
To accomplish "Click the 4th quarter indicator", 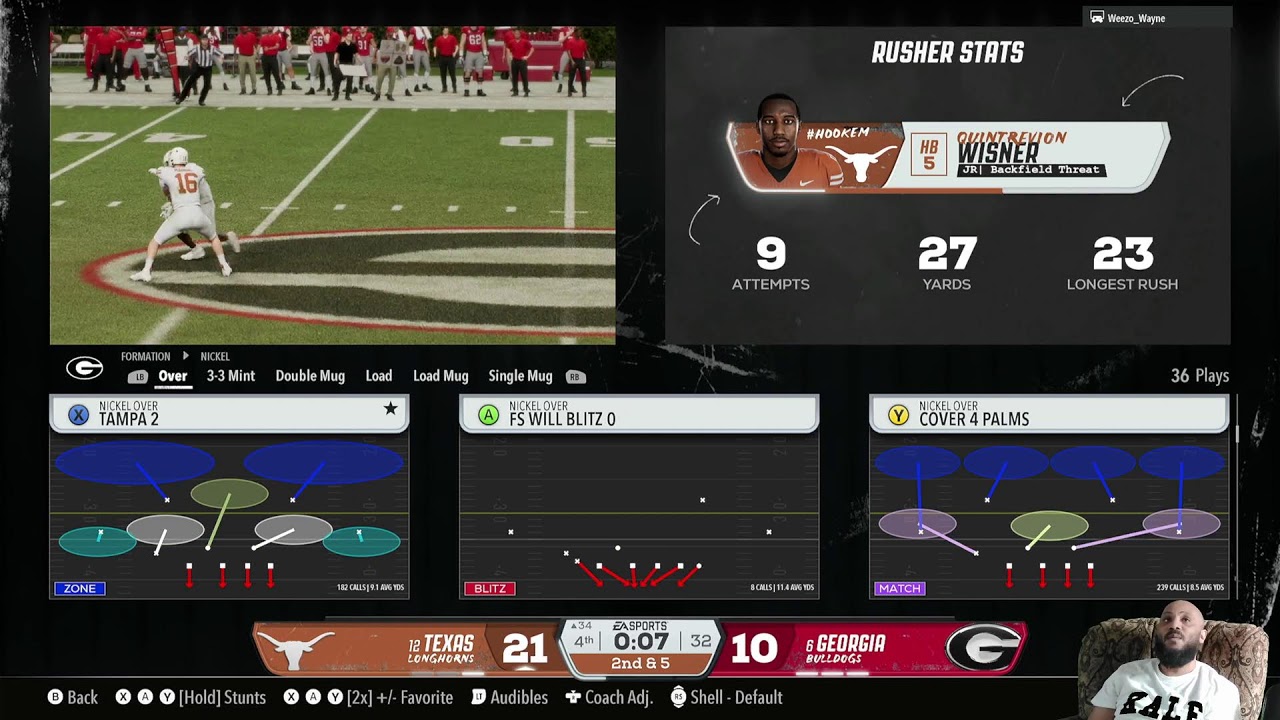I will coord(583,641).
